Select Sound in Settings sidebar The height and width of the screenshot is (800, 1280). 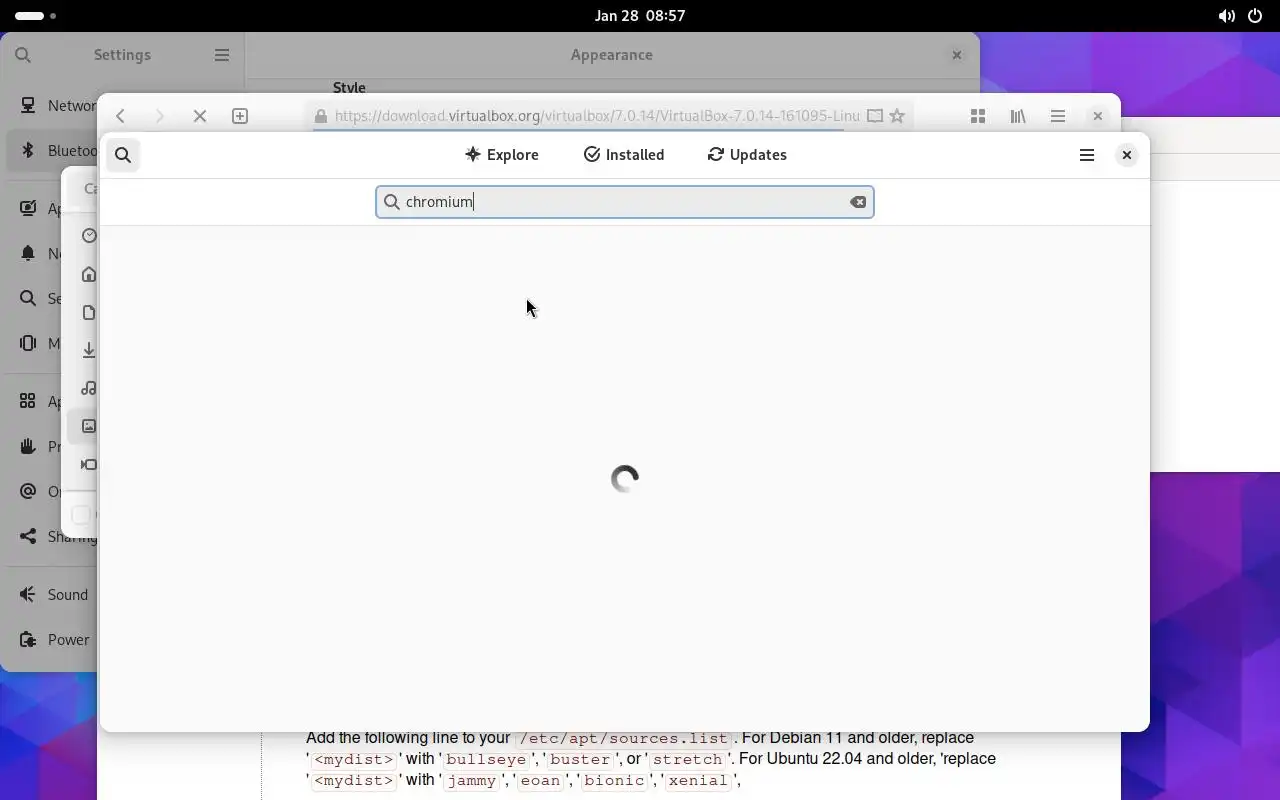pyautogui.click(x=52, y=595)
